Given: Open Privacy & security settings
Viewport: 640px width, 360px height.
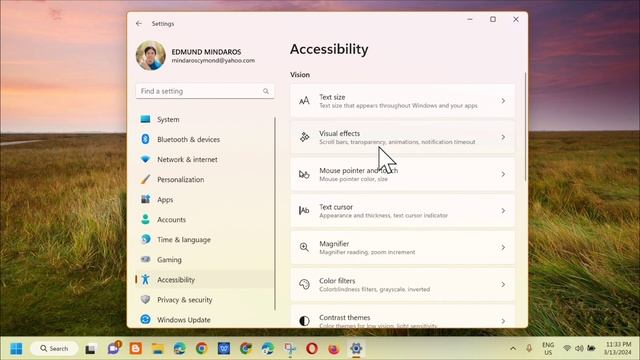Looking at the screenshot, I should point(205,299).
